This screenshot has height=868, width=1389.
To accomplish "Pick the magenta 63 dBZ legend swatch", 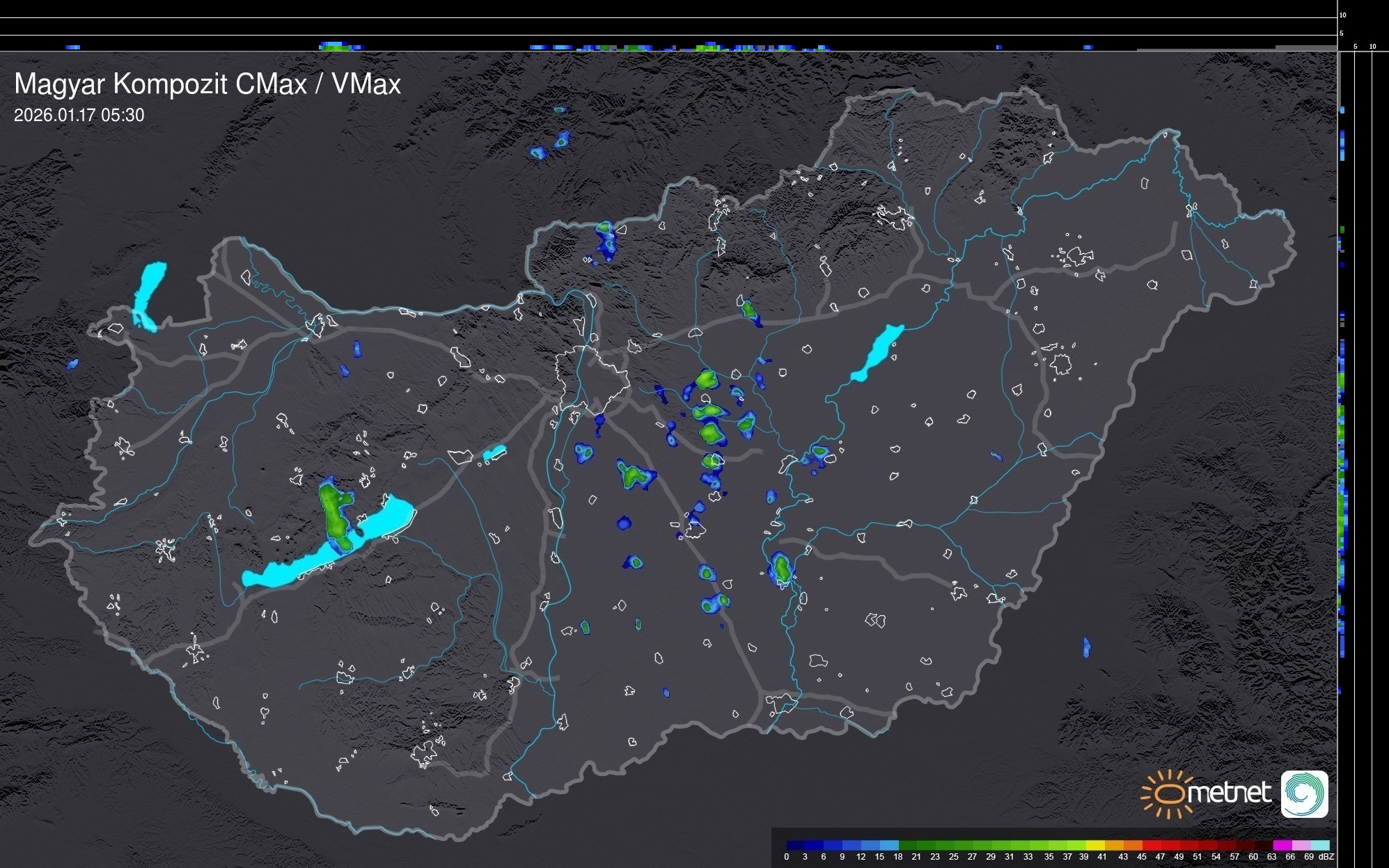I will (x=1281, y=845).
